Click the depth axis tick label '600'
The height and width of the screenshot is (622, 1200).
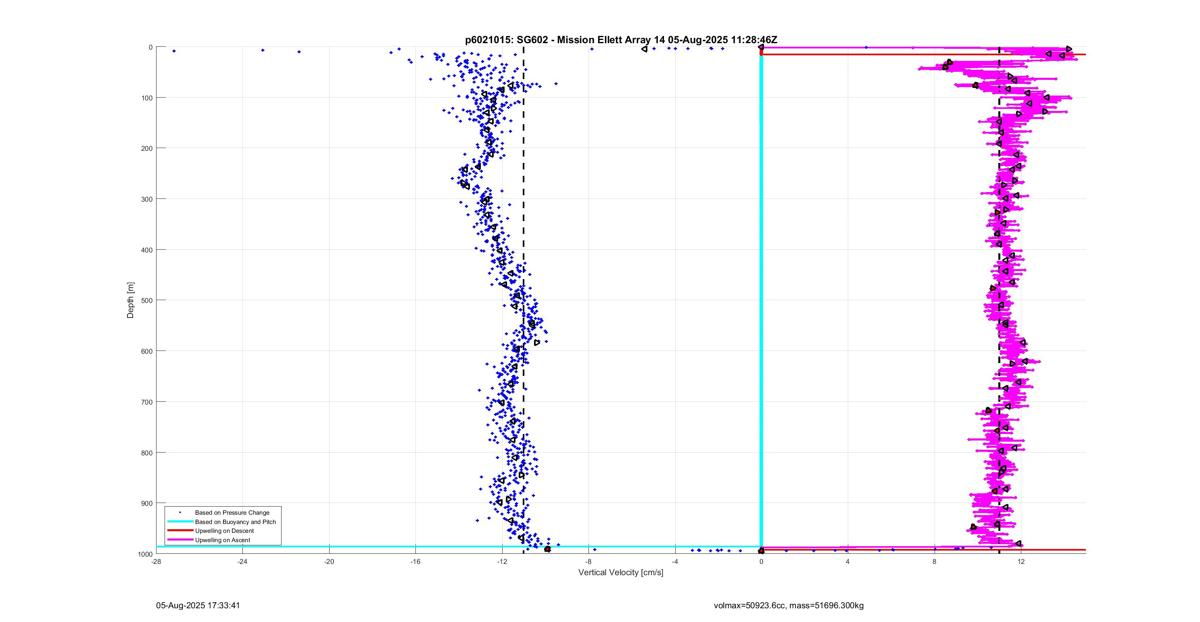pos(146,351)
